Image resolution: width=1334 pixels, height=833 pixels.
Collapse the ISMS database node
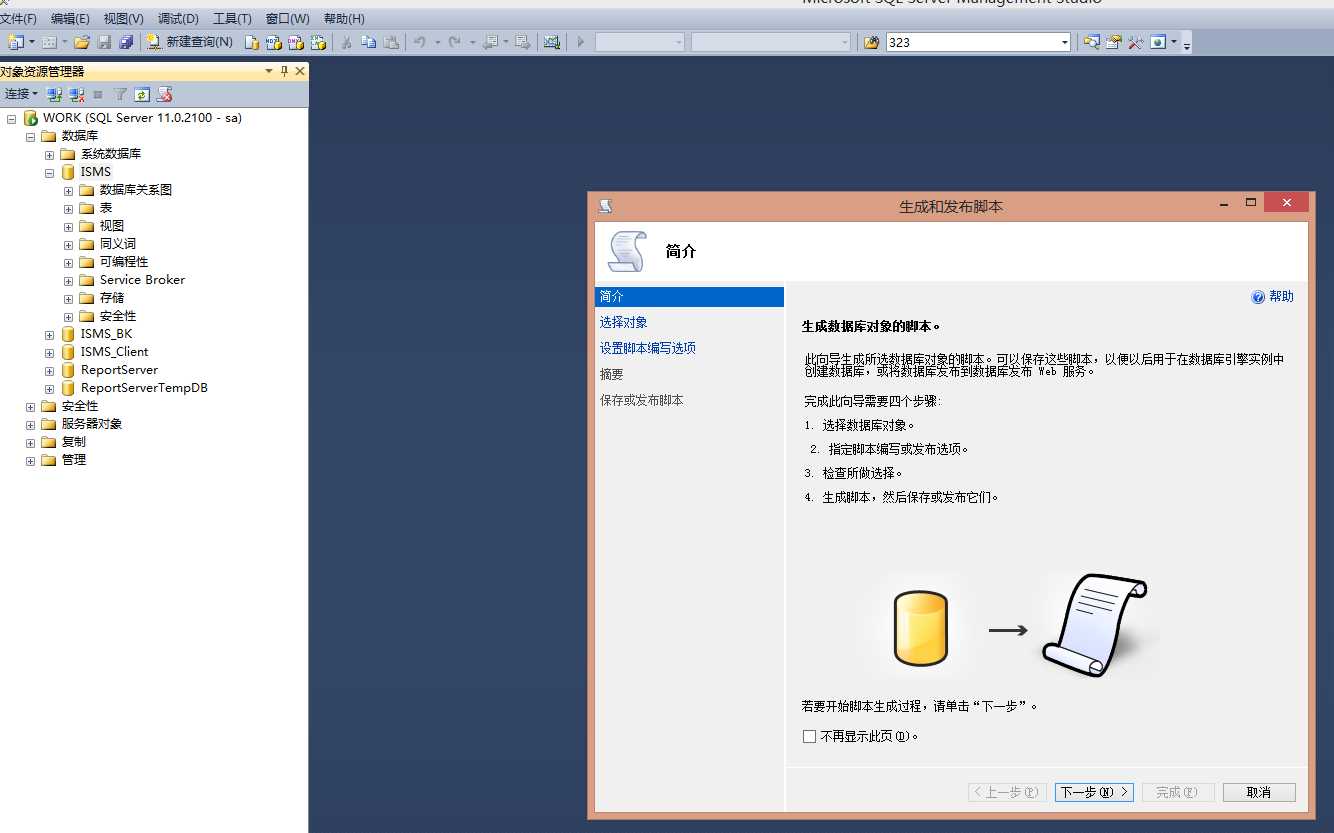coord(49,172)
